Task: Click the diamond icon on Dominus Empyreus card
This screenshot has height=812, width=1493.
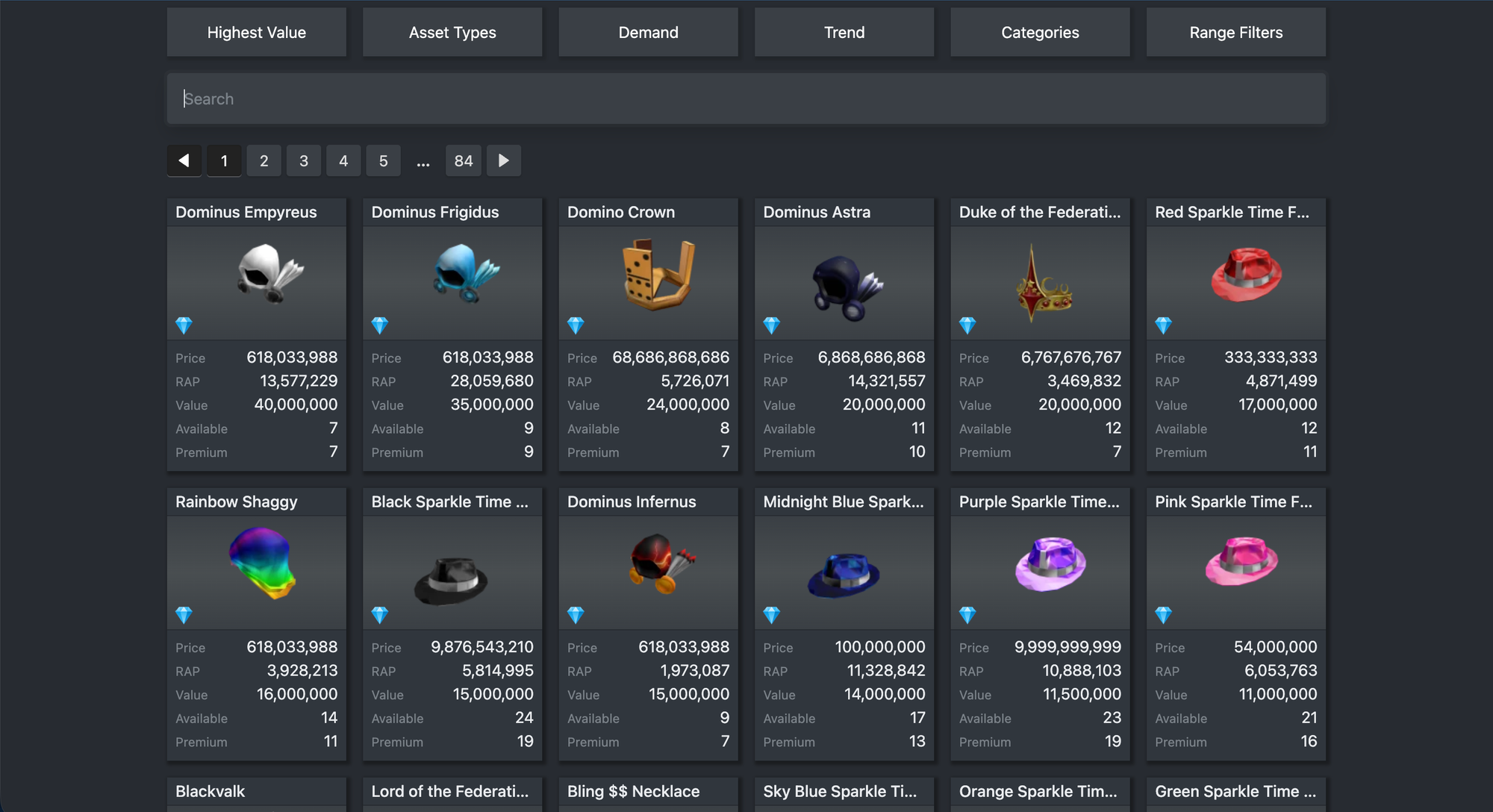Action: coord(184,325)
